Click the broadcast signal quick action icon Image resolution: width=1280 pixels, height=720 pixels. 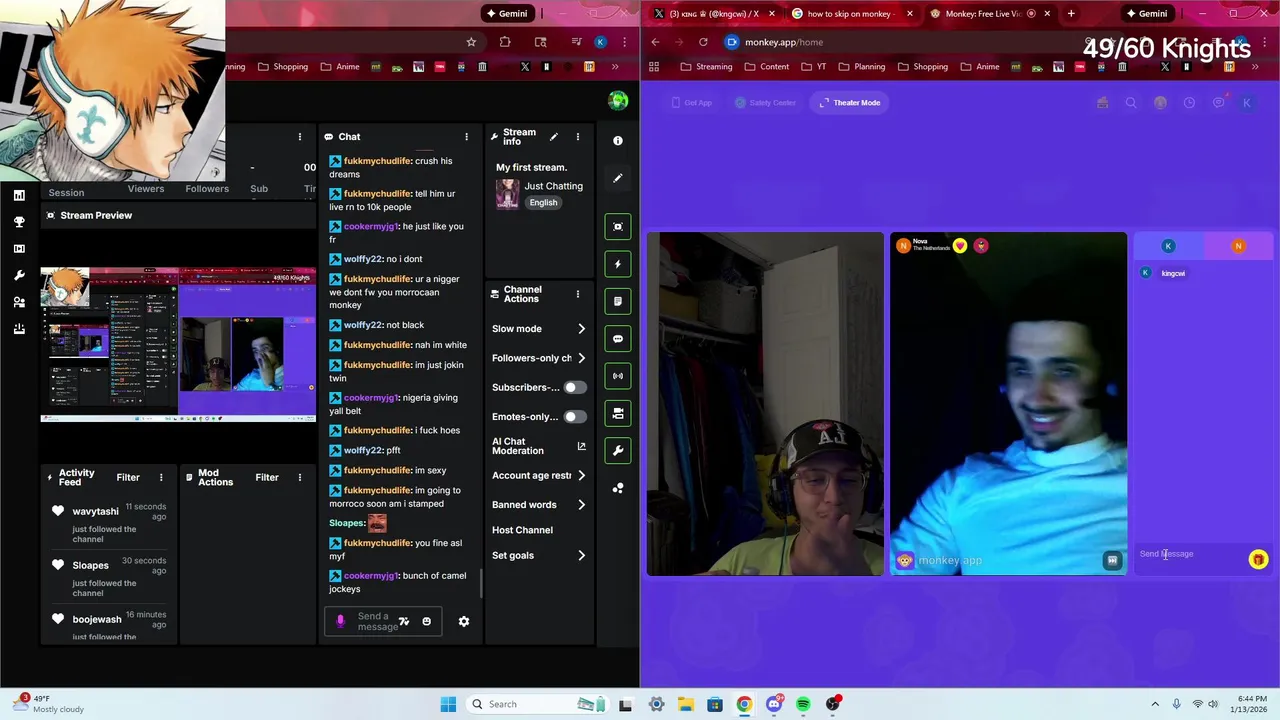618,376
